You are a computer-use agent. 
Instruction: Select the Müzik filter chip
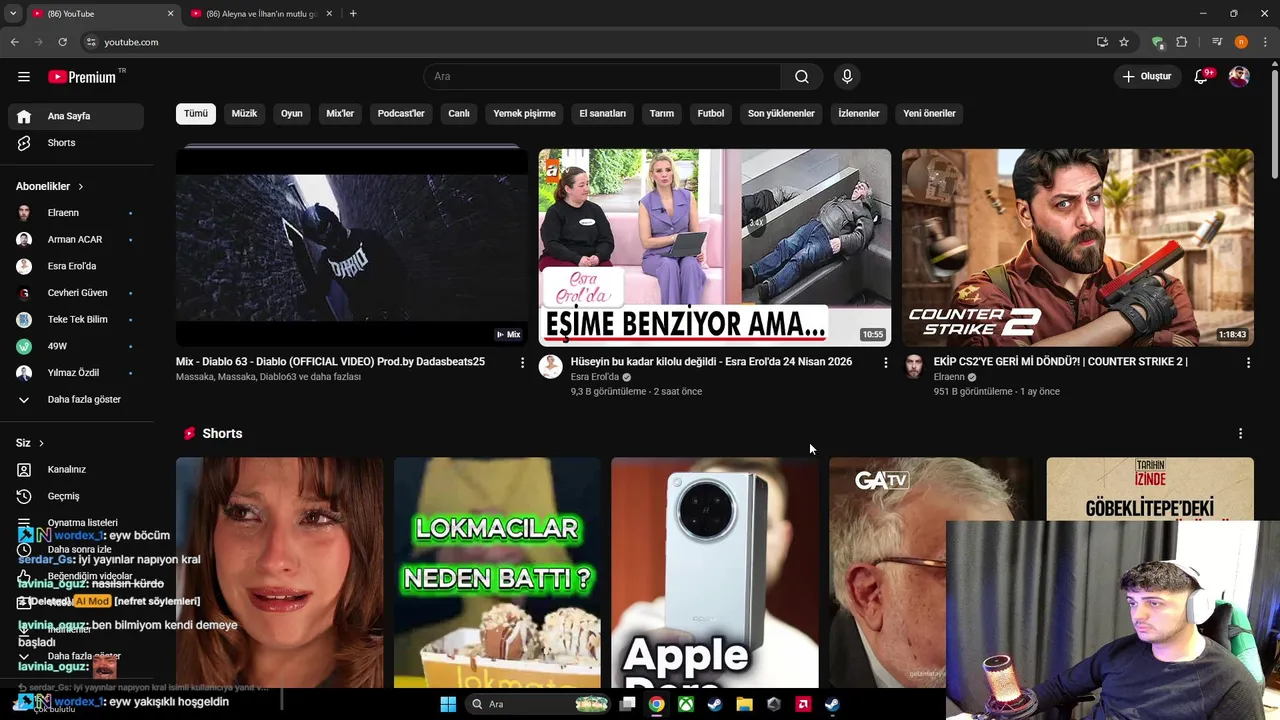244,114
